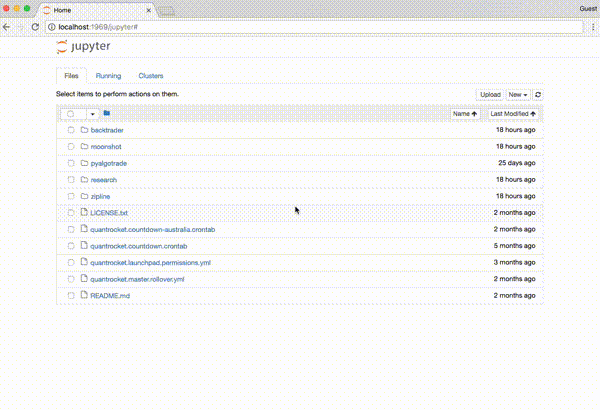
Task: Select the Home browser tab
Action: click(96, 10)
